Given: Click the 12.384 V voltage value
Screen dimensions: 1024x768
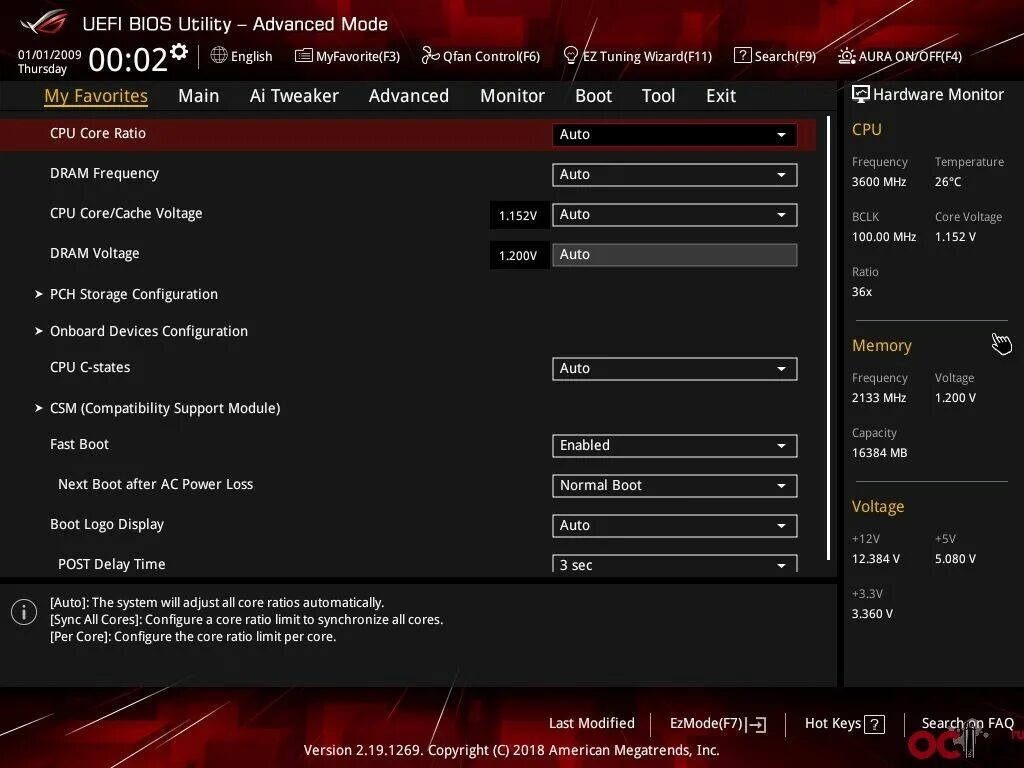Looking at the screenshot, I should pos(876,559).
